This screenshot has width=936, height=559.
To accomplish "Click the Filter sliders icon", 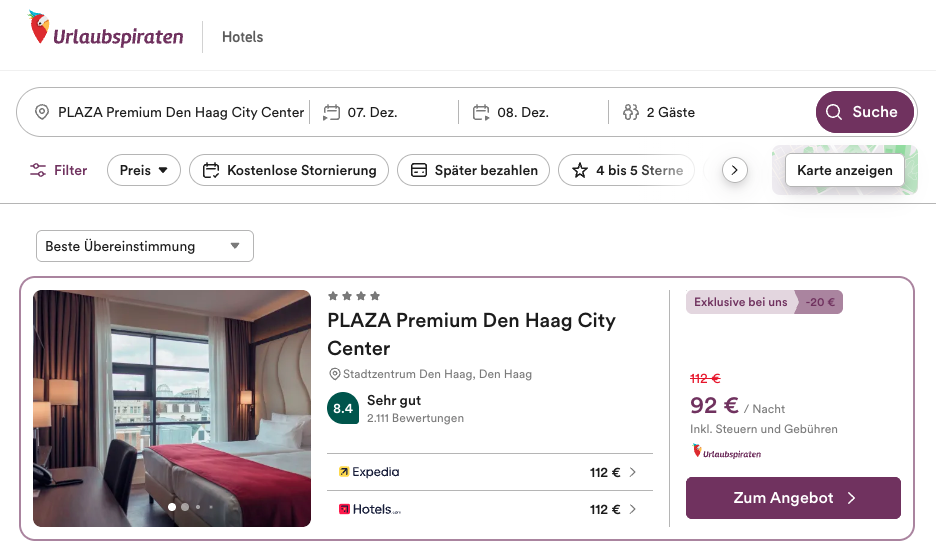I will (x=38, y=170).
